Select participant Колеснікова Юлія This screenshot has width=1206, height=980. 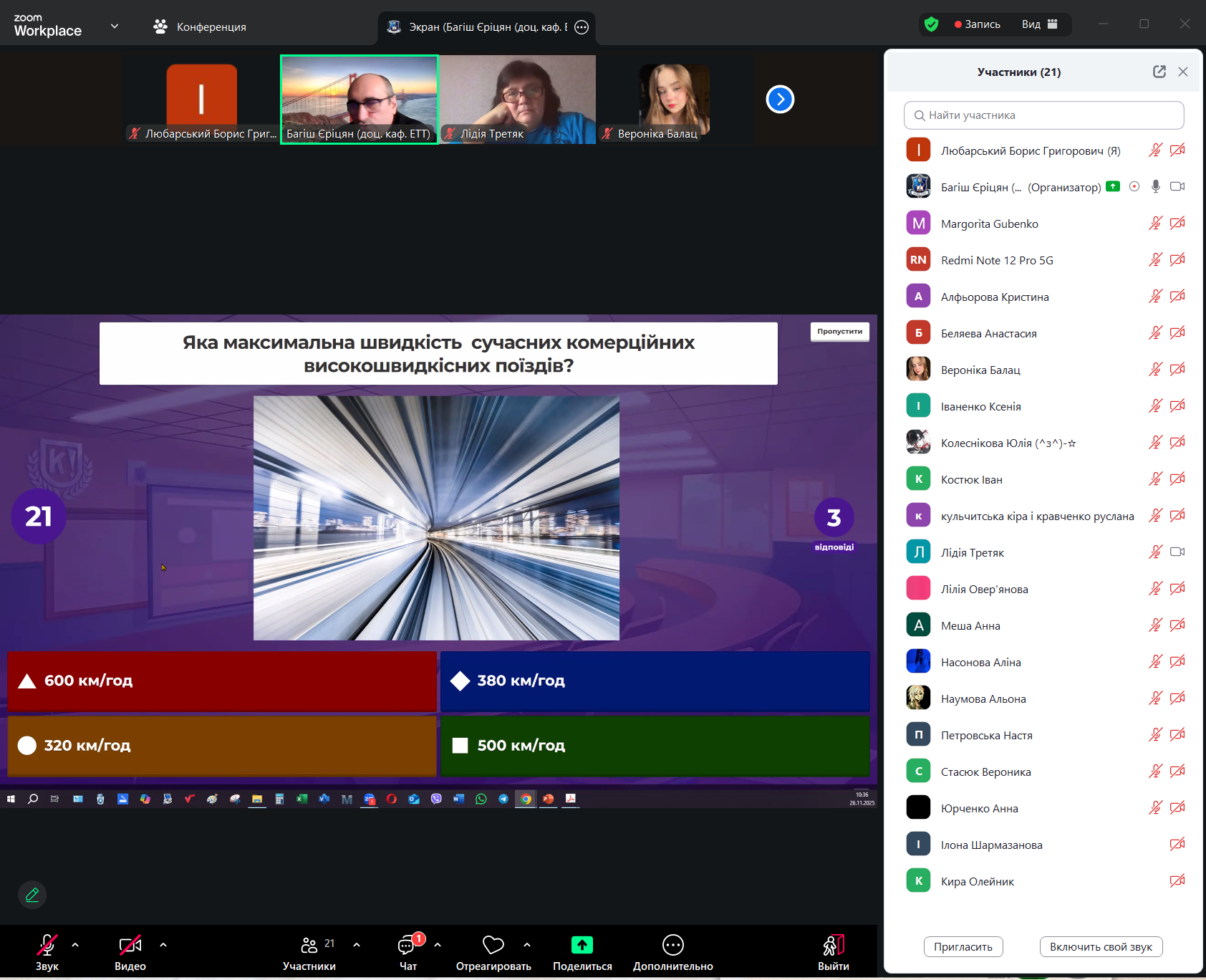pyautogui.click(x=1044, y=443)
